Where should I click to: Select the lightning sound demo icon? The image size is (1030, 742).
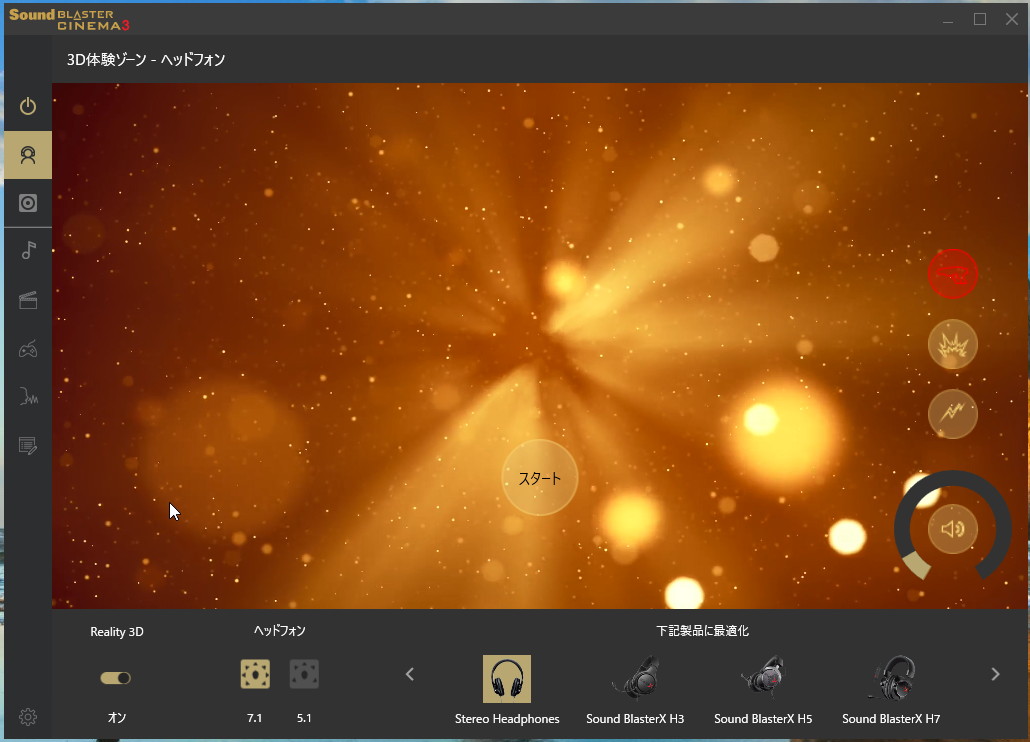pyautogui.click(x=952, y=414)
